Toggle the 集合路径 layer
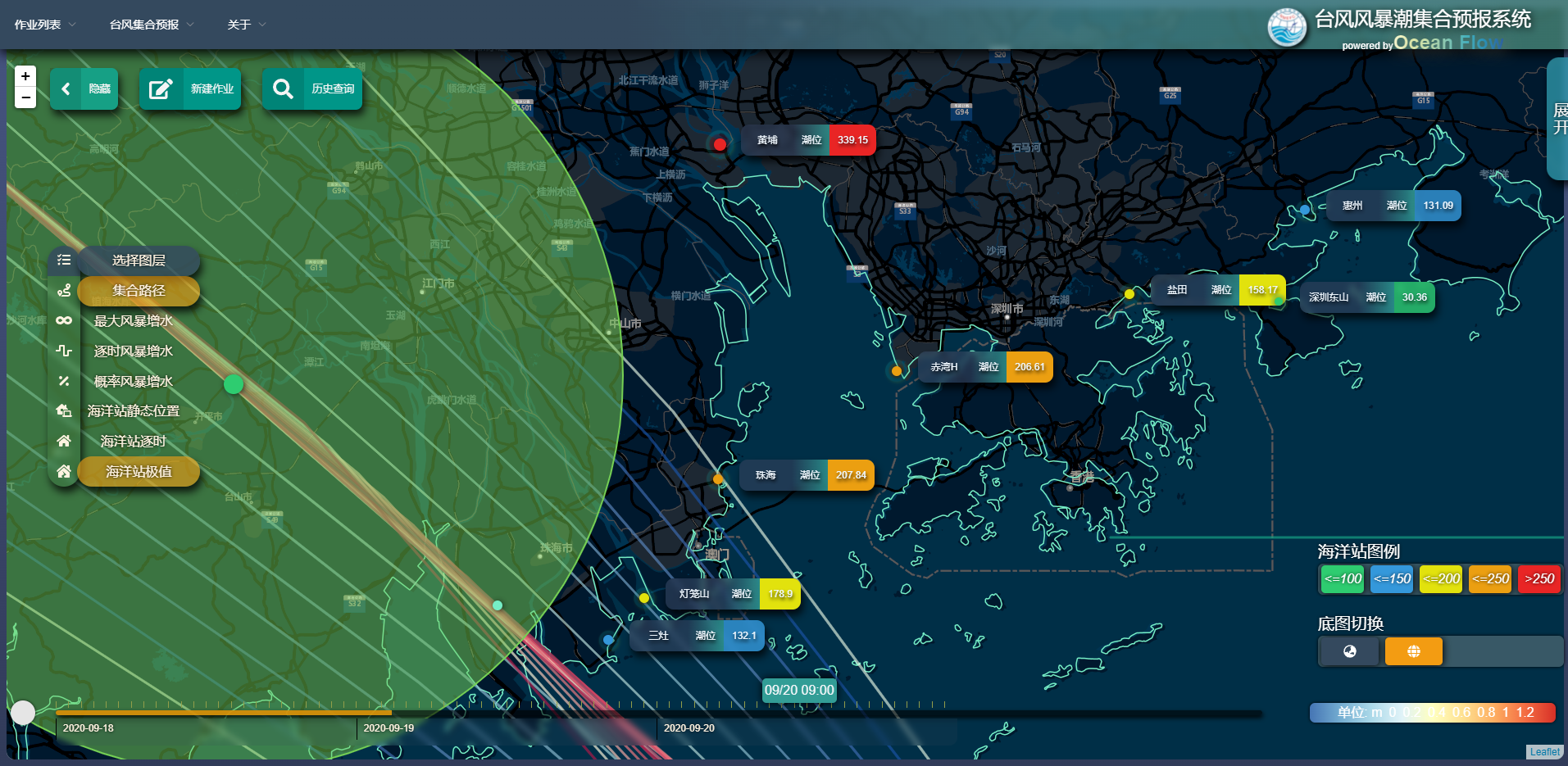Screen dimensions: 1568x766 tap(139, 290)
